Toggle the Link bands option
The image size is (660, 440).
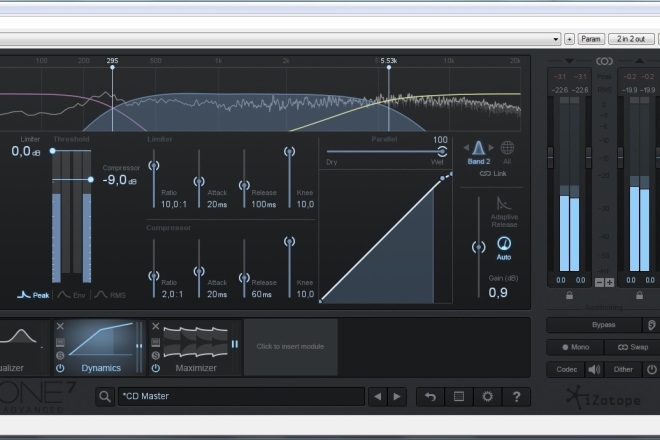(x=493, y=173)
